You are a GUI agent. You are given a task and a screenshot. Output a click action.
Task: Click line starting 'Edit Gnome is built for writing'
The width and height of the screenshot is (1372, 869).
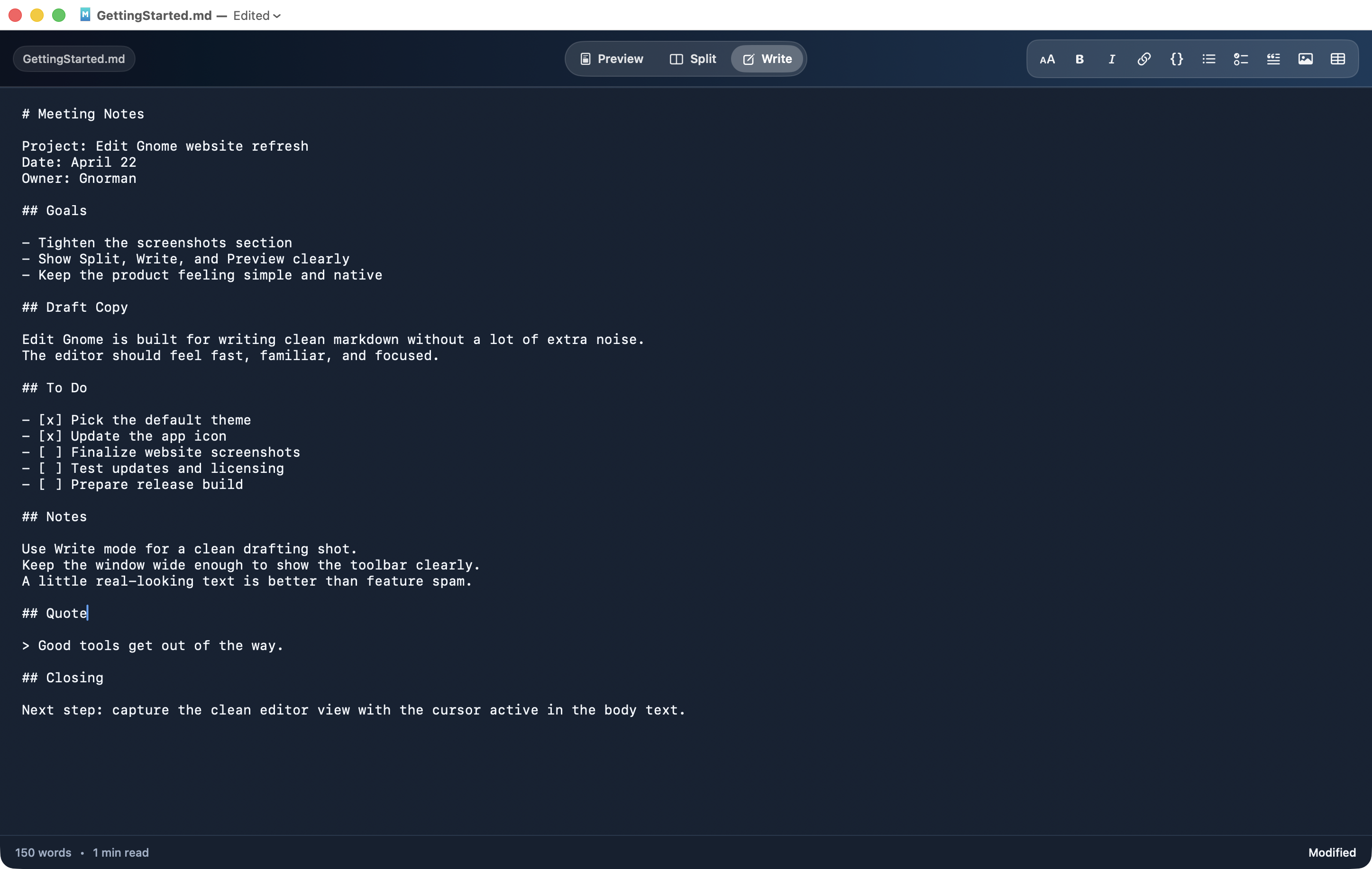click(333, 339)
